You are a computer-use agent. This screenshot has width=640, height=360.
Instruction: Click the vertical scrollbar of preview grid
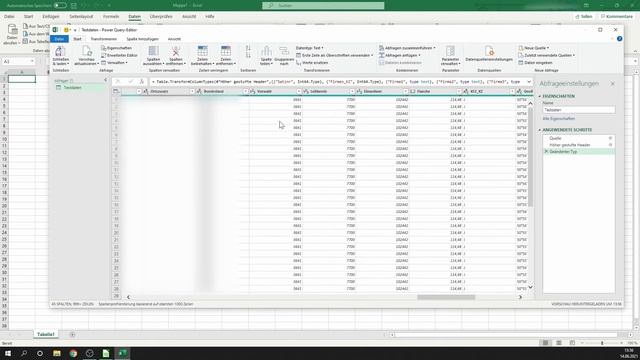coord(530,156)
